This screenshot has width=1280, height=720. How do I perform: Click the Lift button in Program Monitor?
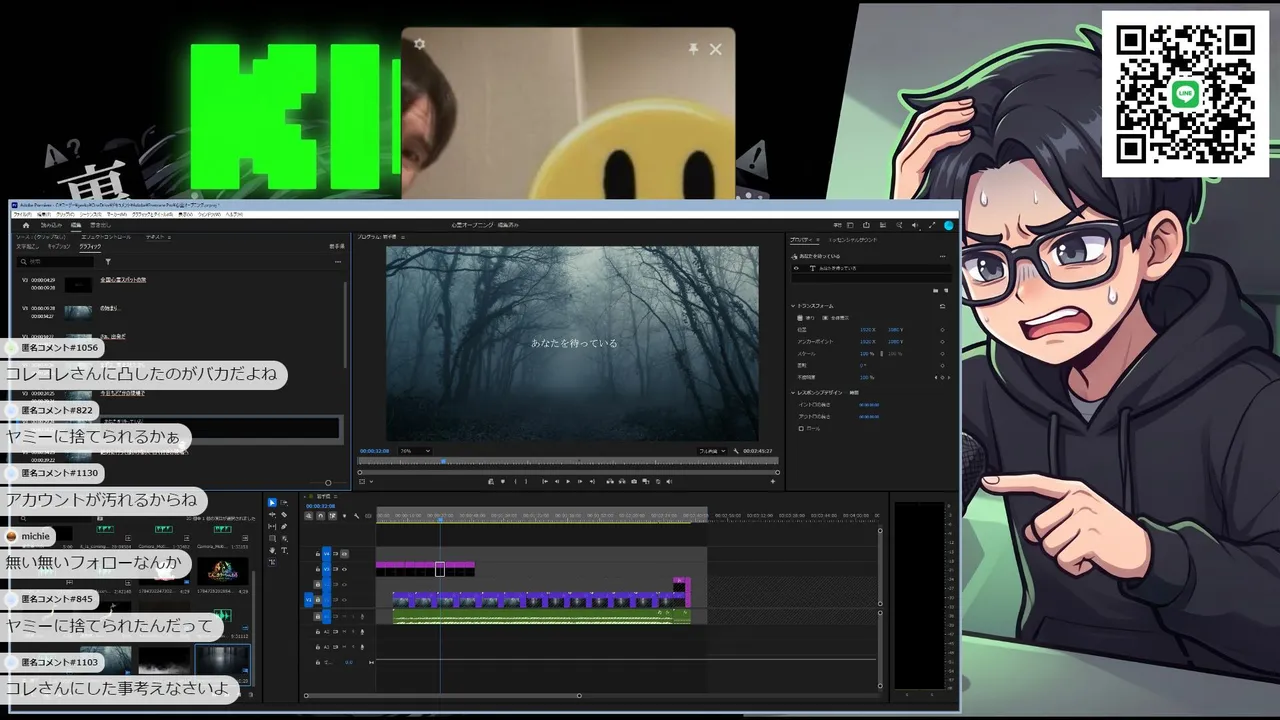[609, 481]
